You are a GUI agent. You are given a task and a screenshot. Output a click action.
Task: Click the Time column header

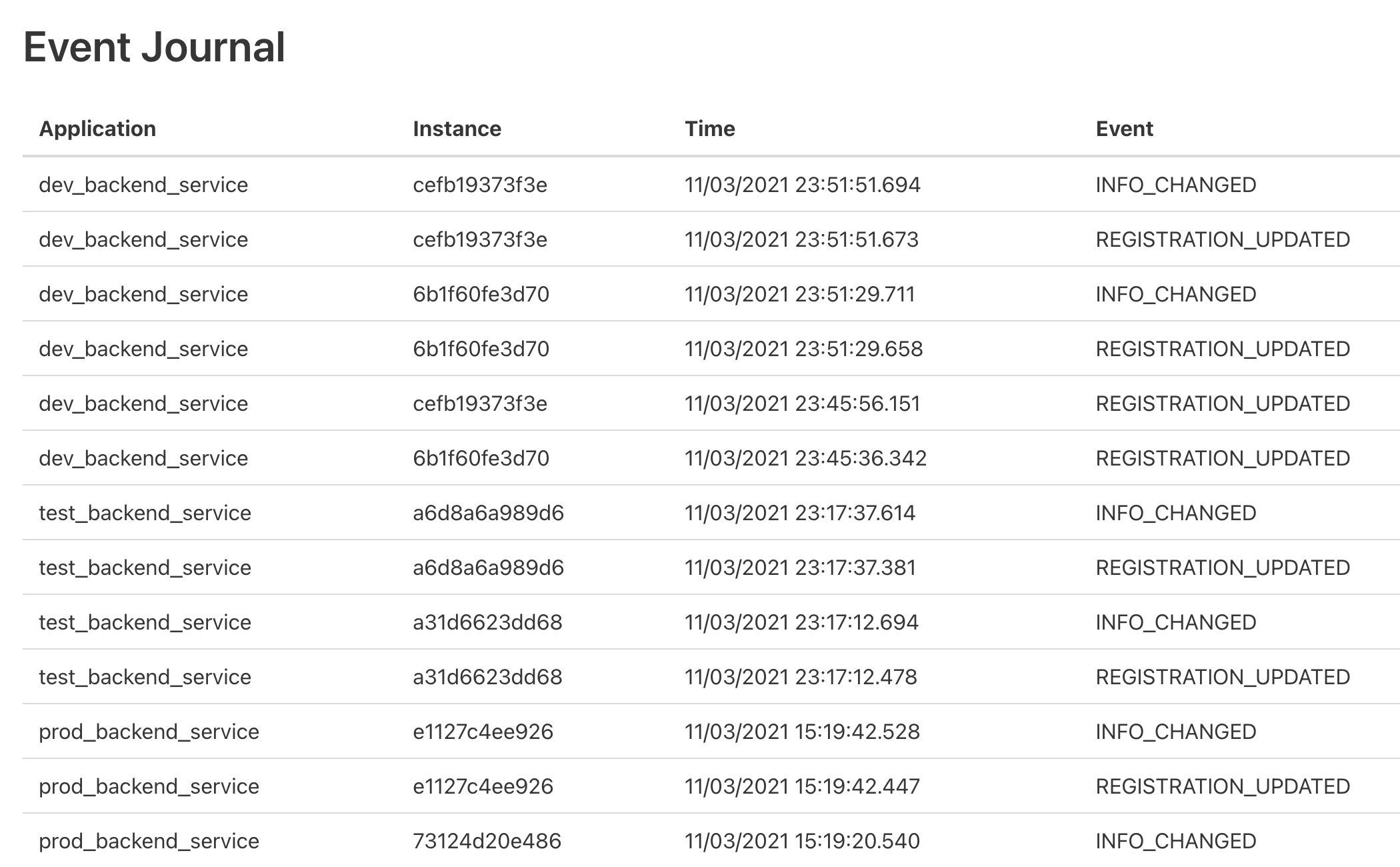[x=709, y=129]
